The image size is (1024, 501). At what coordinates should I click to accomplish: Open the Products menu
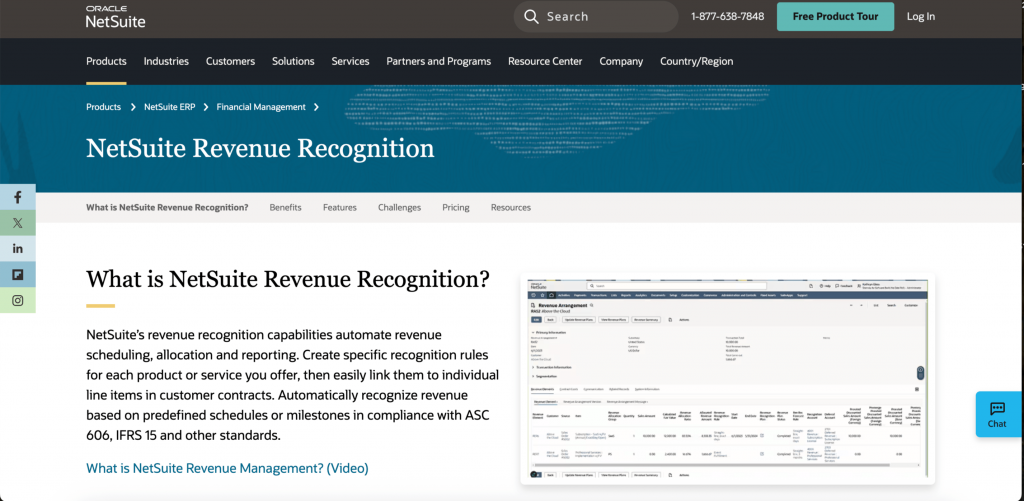106,61
